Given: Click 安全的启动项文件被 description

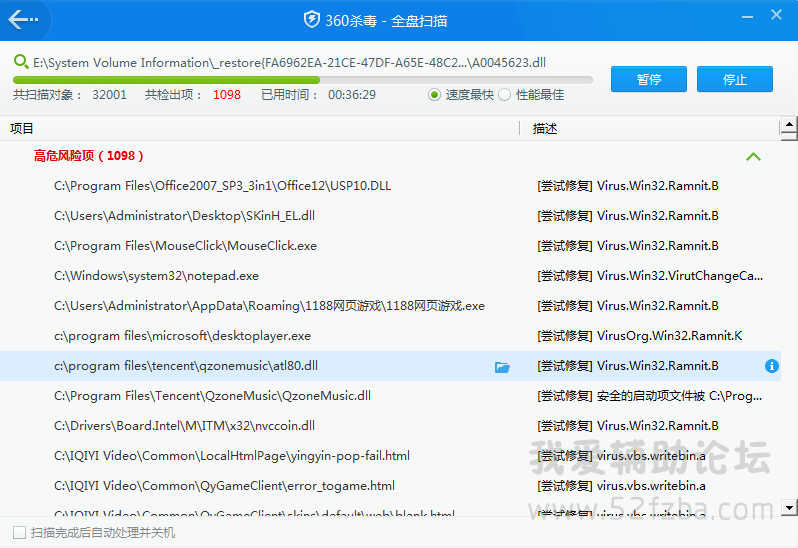Looking at the screenshot, I should tap(650, 396).
